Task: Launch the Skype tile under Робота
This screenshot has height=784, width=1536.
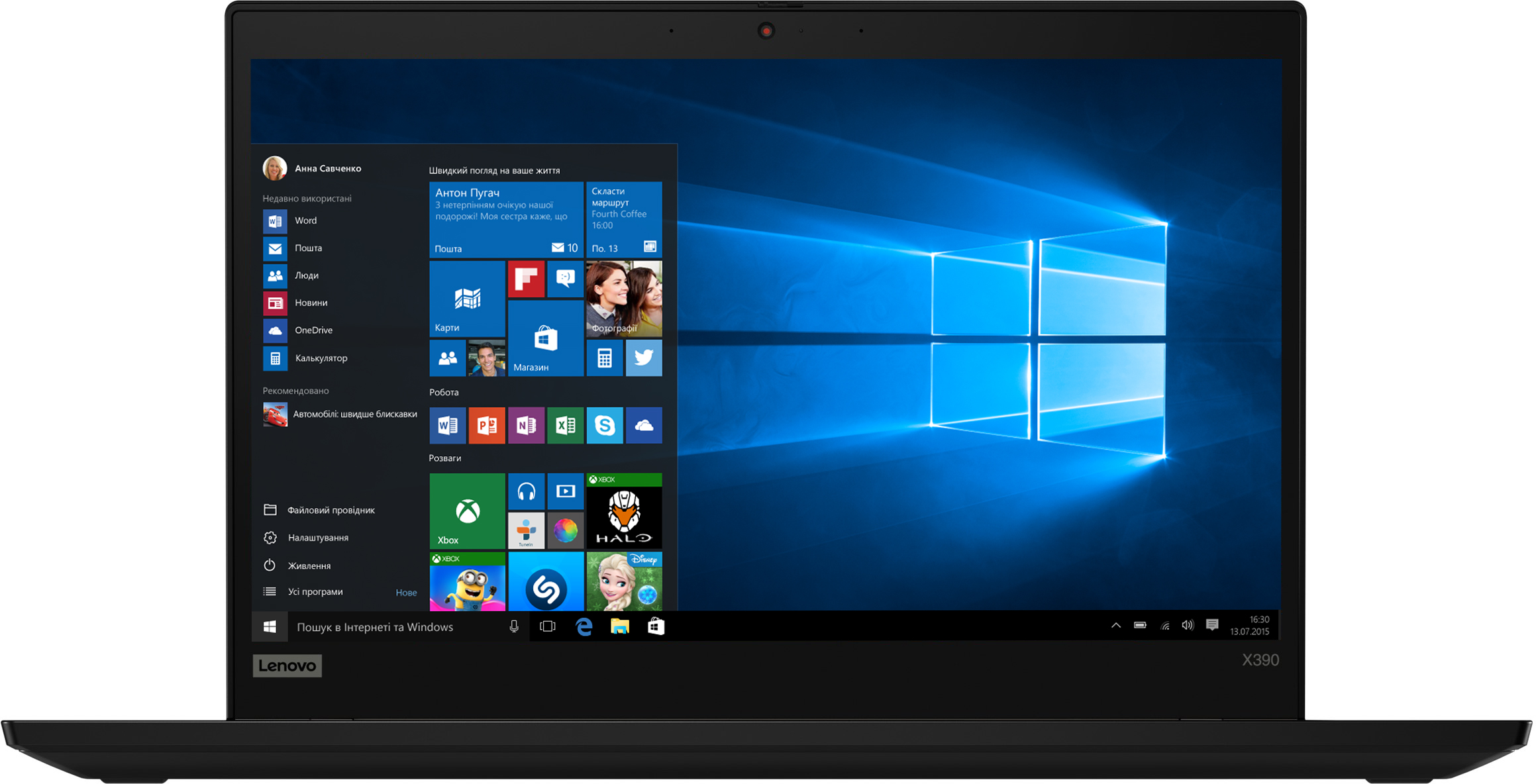Action: [x=604, y=425]
